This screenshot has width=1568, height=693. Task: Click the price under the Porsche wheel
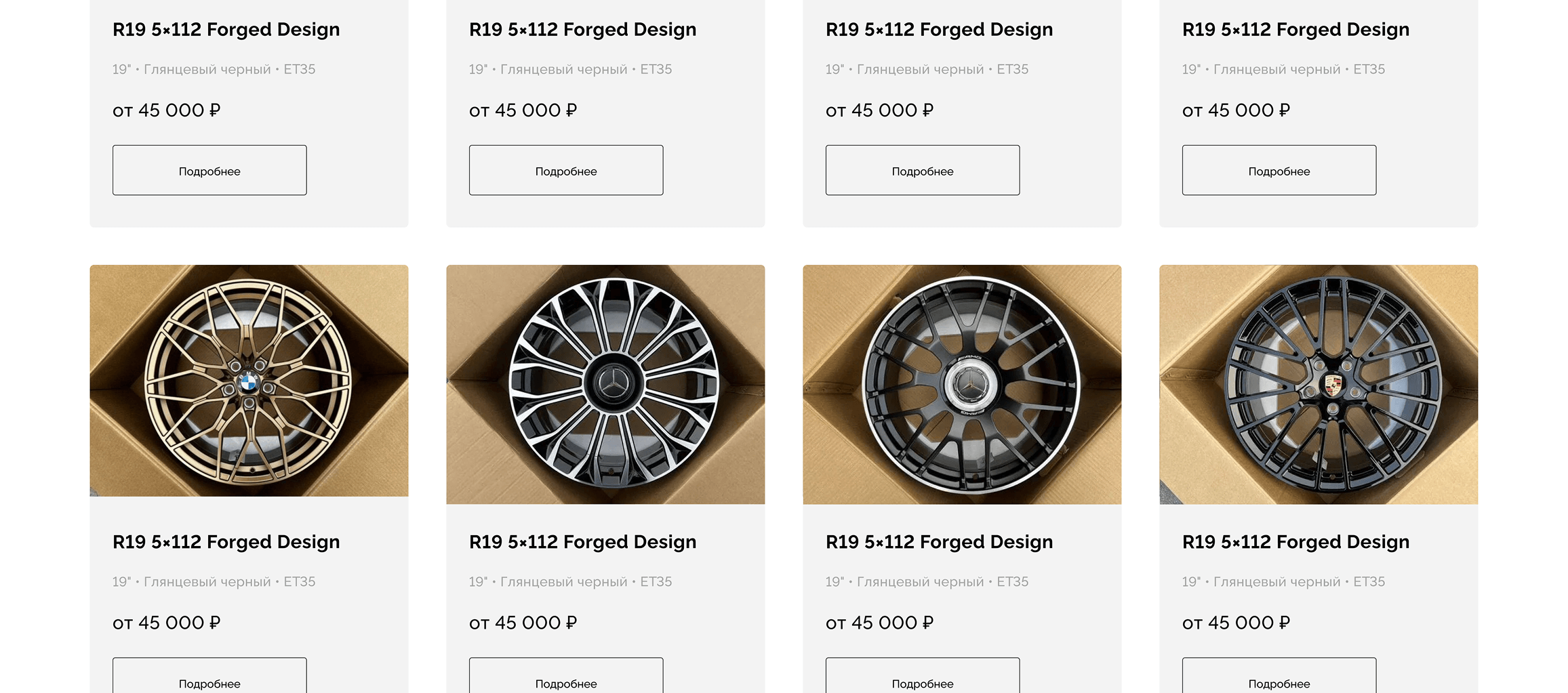coord(1236,623)
